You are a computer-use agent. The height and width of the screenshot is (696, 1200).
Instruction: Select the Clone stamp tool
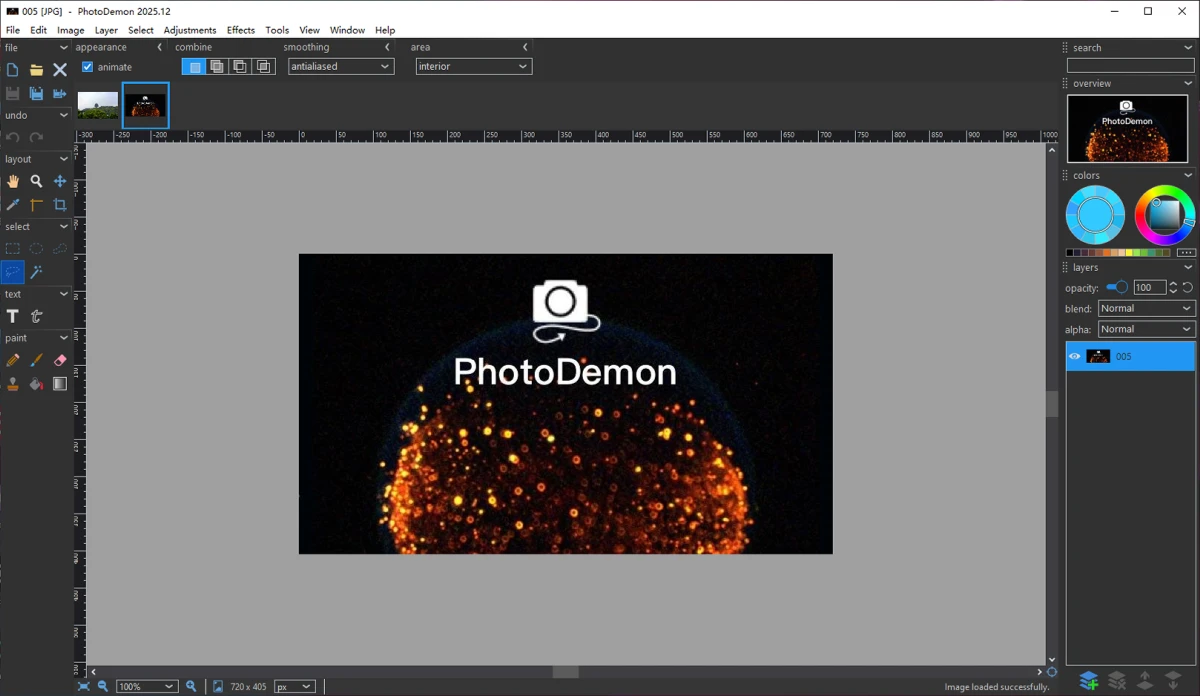pos(12,384)
